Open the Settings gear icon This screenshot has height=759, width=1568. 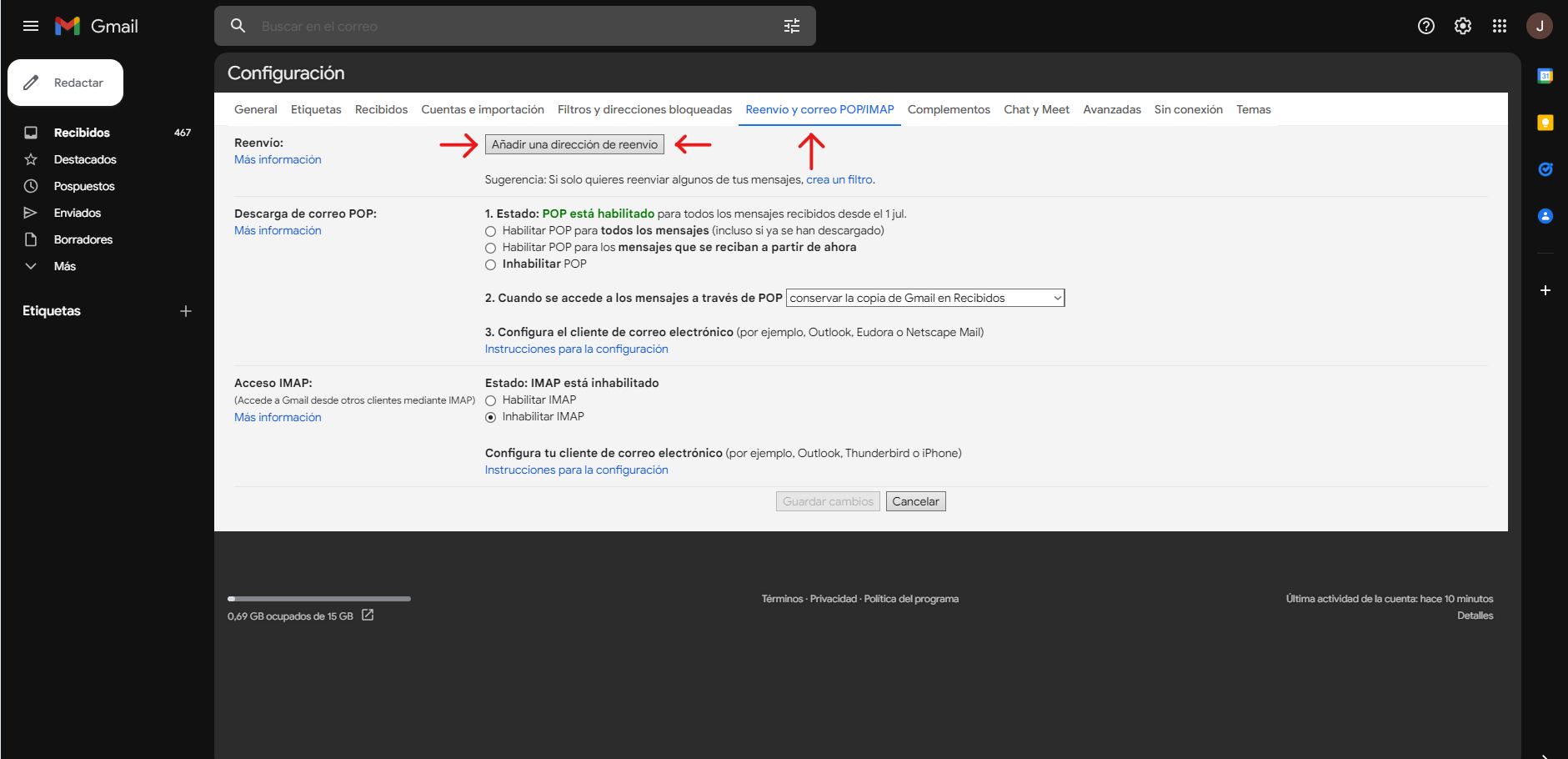coord(1462,26)
